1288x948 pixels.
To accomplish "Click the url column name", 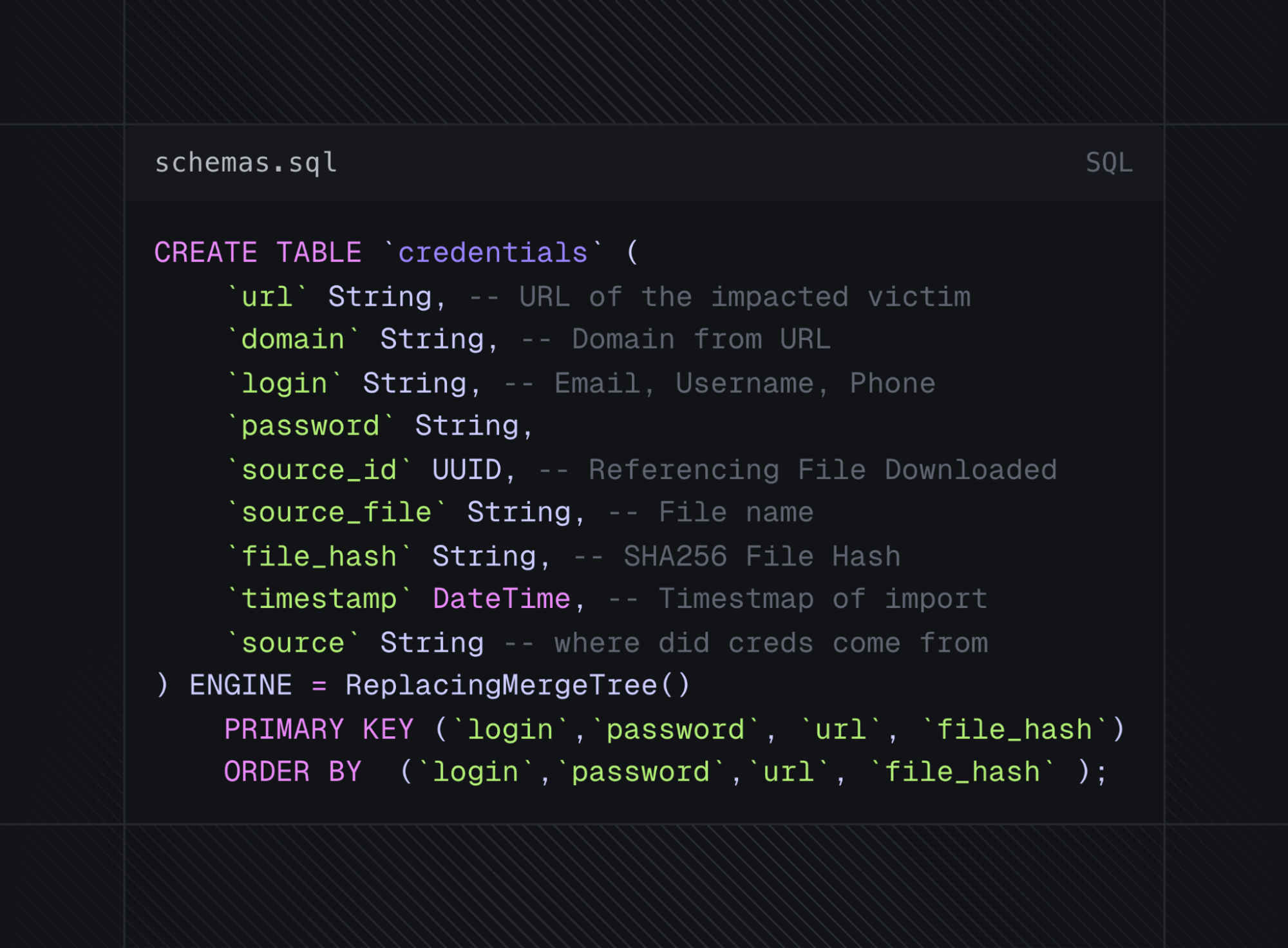I will [x=267, y=297].
